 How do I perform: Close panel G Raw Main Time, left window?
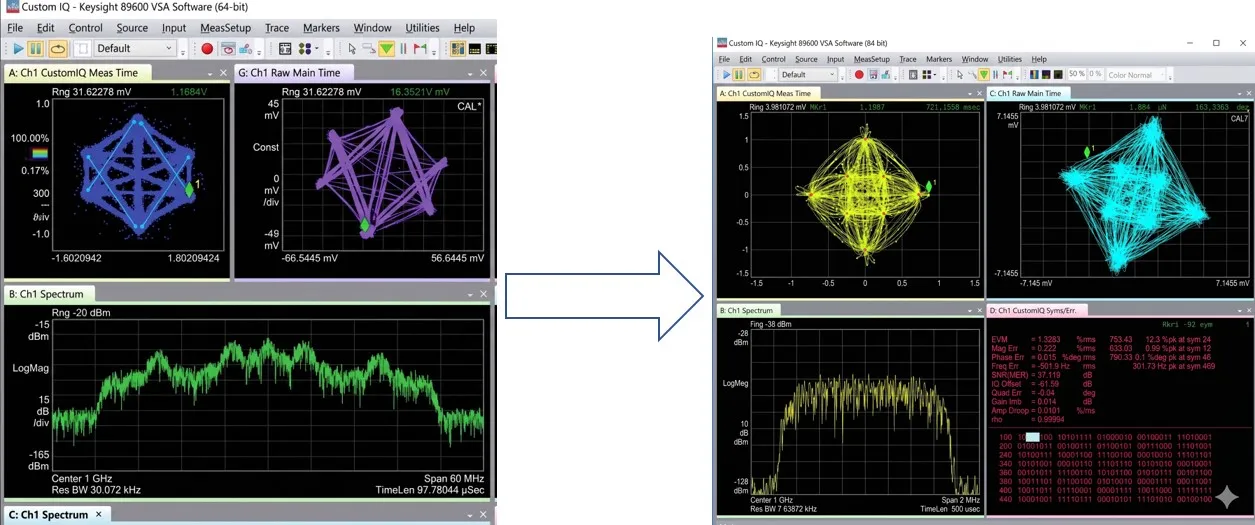click(484, 73)
